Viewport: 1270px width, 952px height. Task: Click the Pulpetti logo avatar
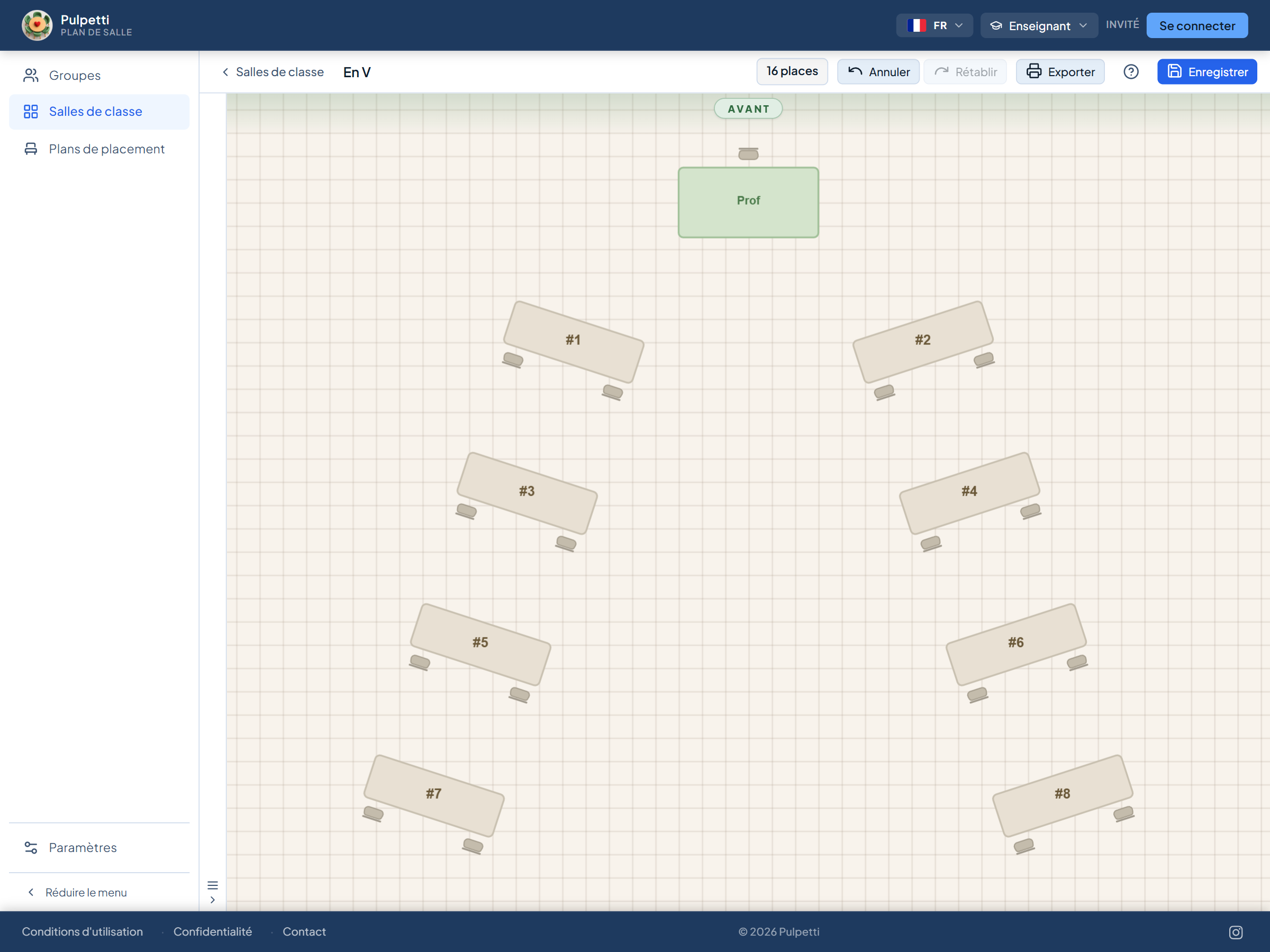pos(38,25)
